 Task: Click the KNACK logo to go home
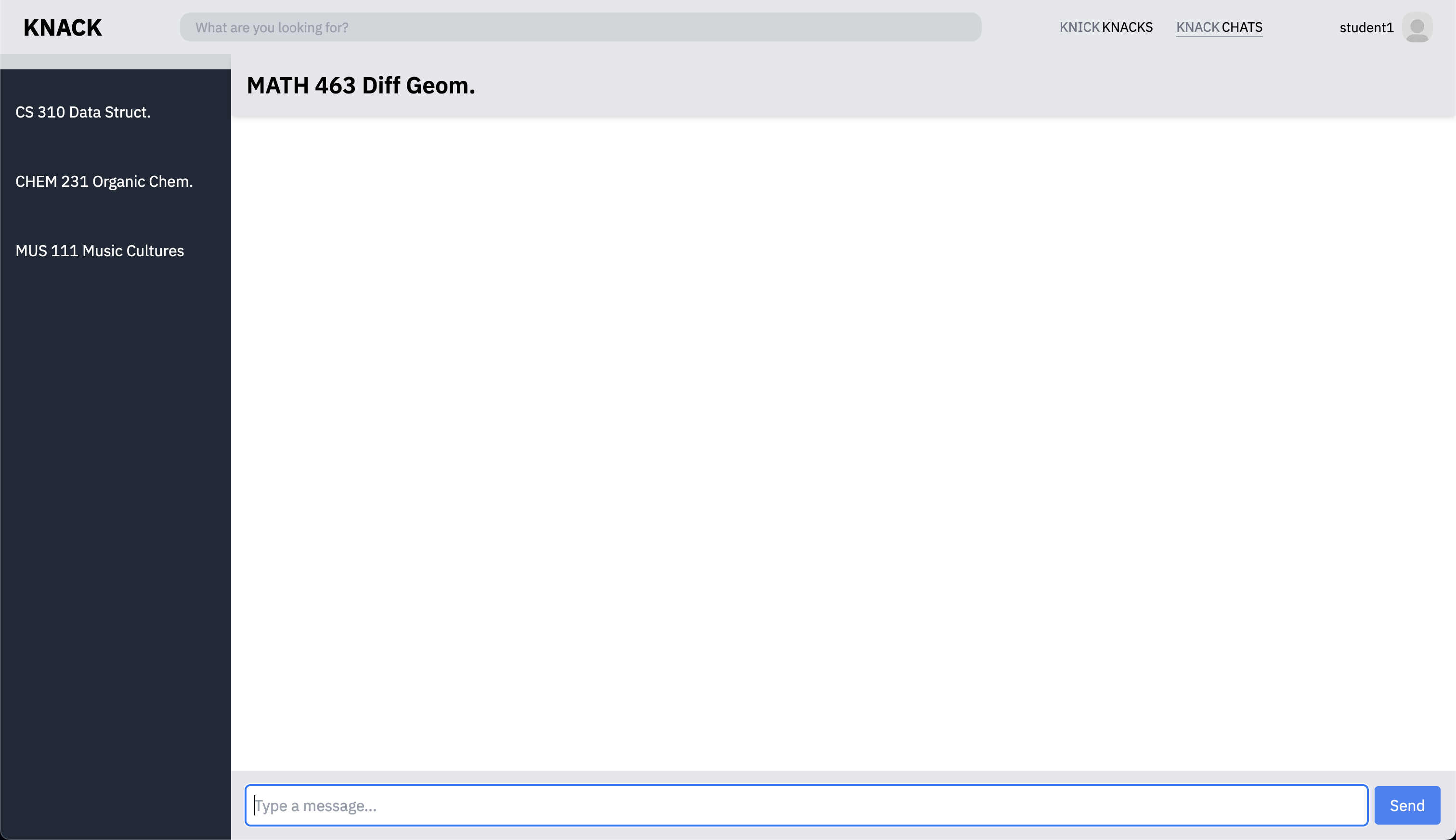tap(62, 27)
